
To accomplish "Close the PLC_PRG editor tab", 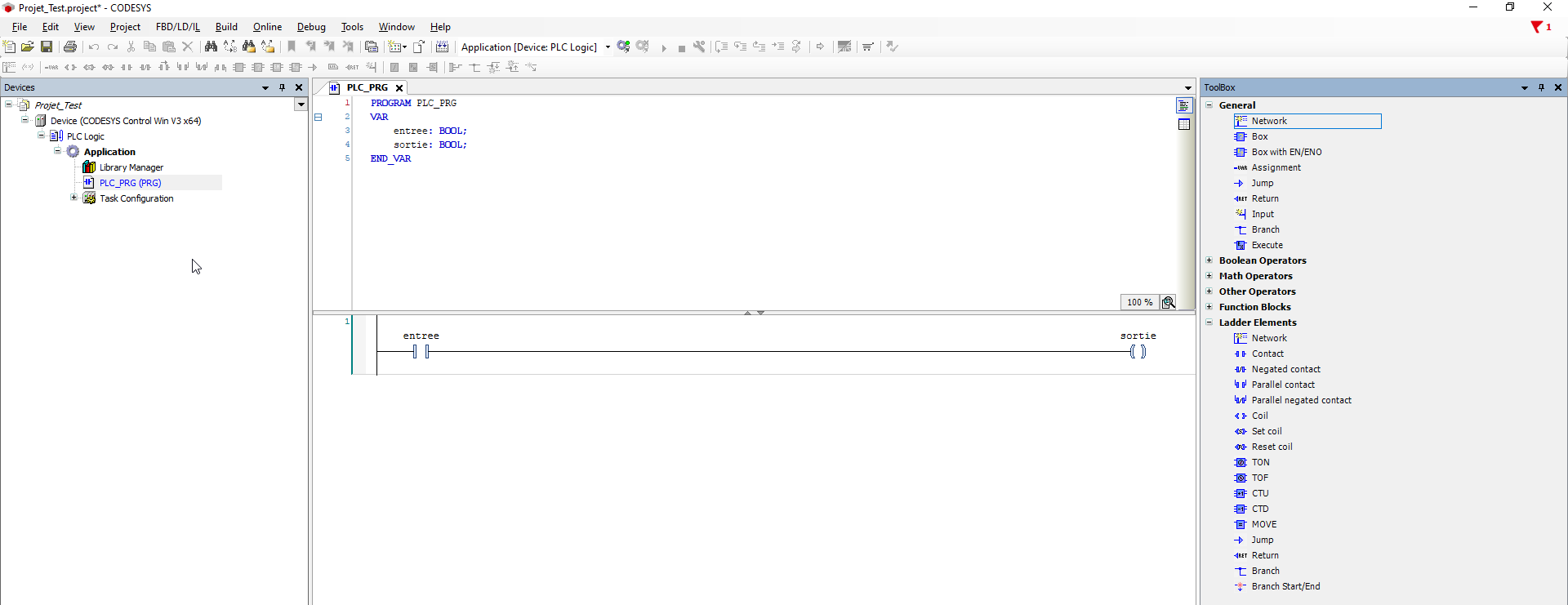I will pos(399,88).
